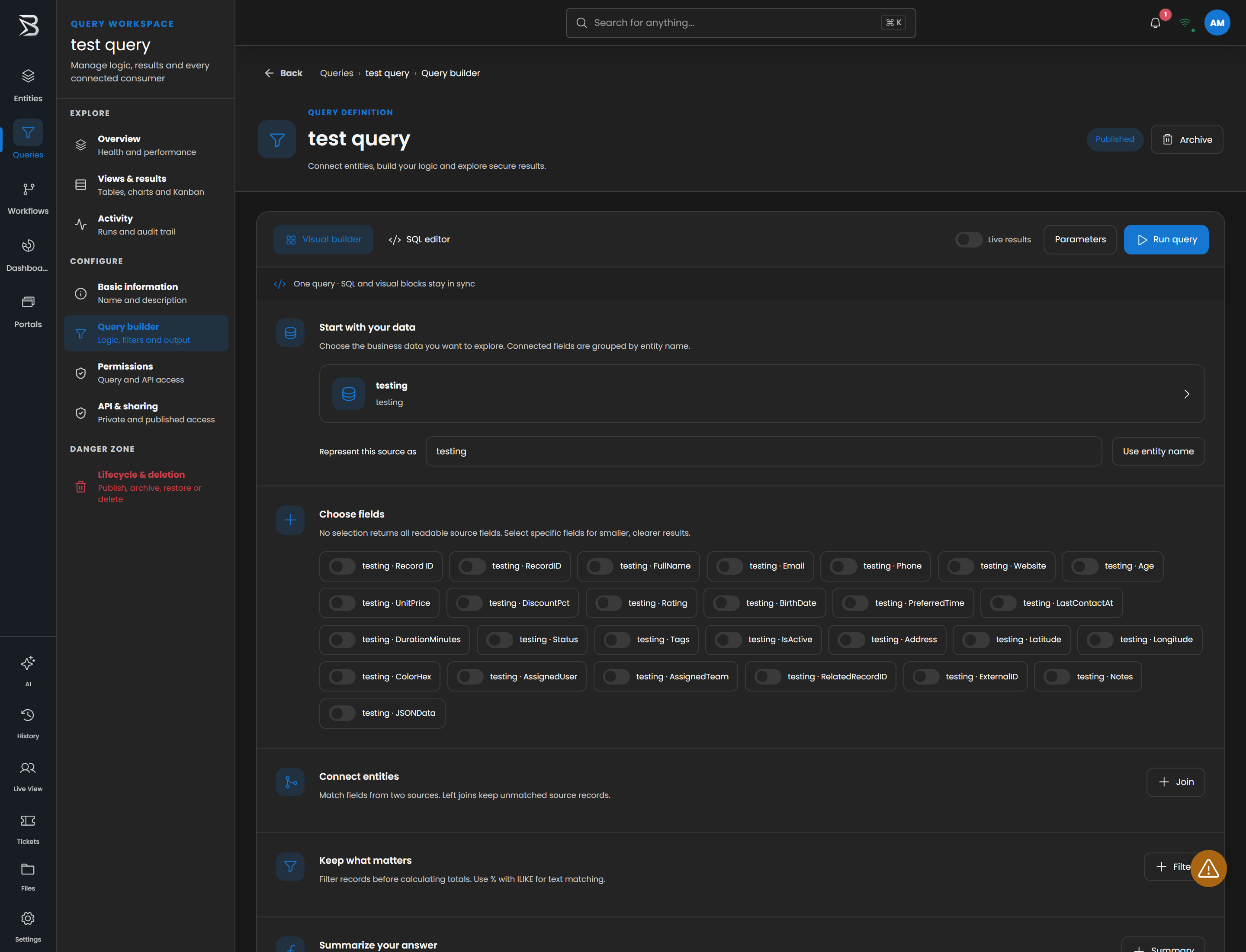
Task: Open Workflows in the left rail
Action: (28, 199)
